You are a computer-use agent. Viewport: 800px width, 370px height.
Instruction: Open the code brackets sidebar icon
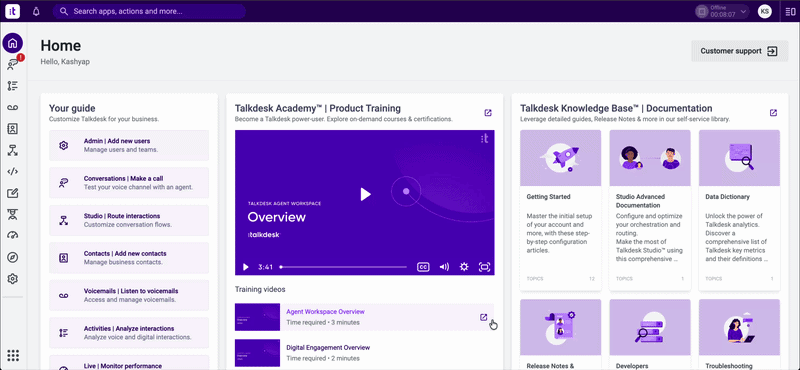(x=13, y=171)
